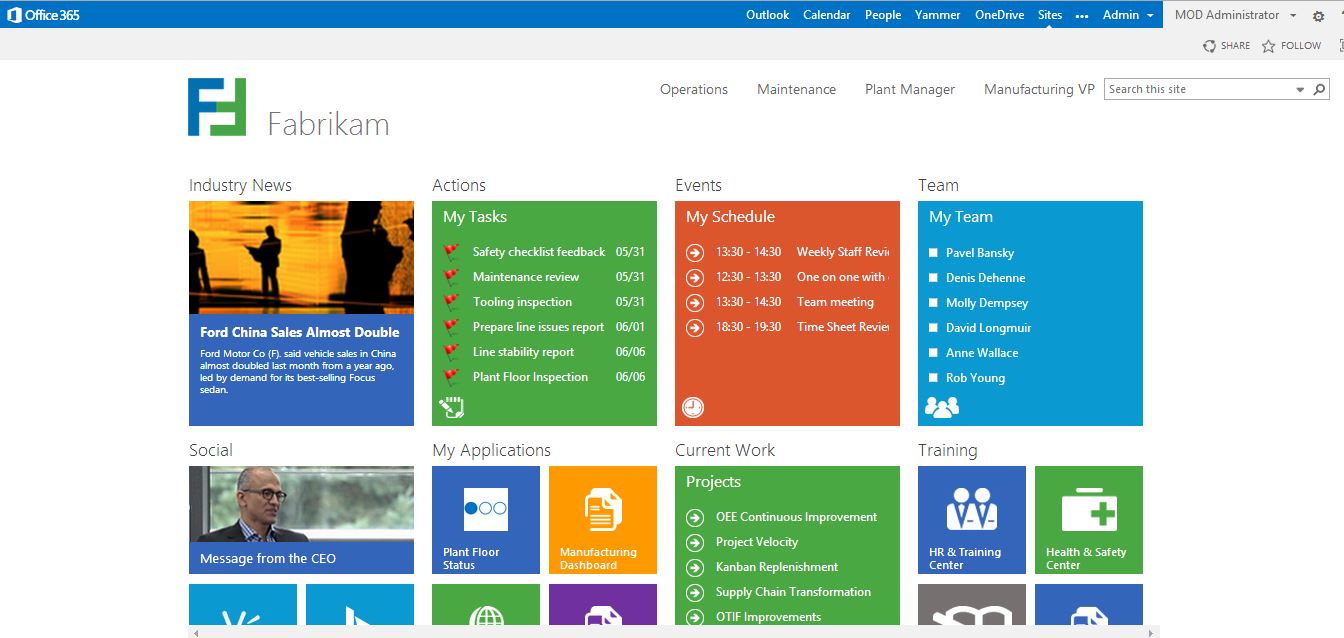Click arrow icon beside OEE Continuous Improvement

[x=695, y=517]
